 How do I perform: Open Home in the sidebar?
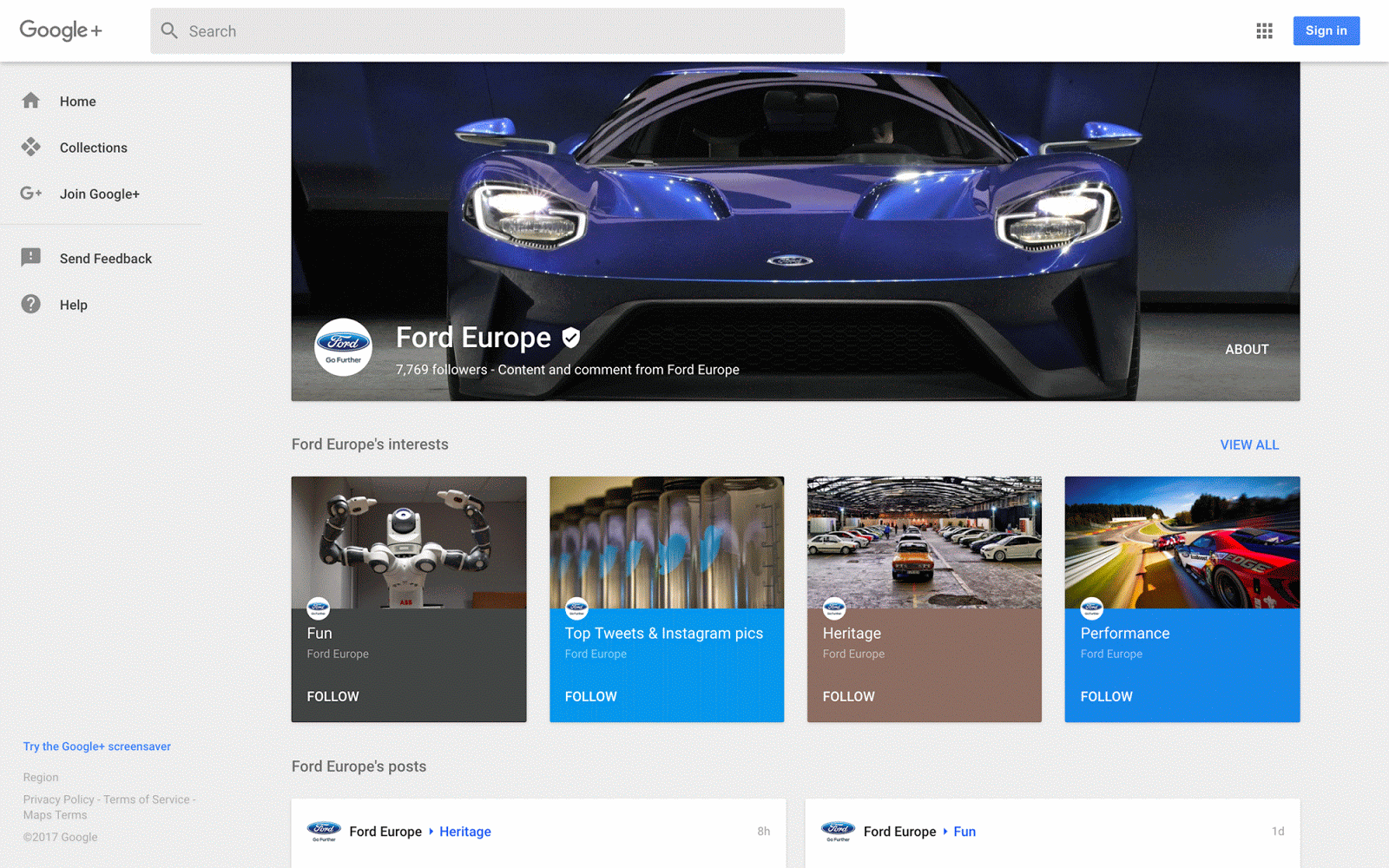coord(78,102)
